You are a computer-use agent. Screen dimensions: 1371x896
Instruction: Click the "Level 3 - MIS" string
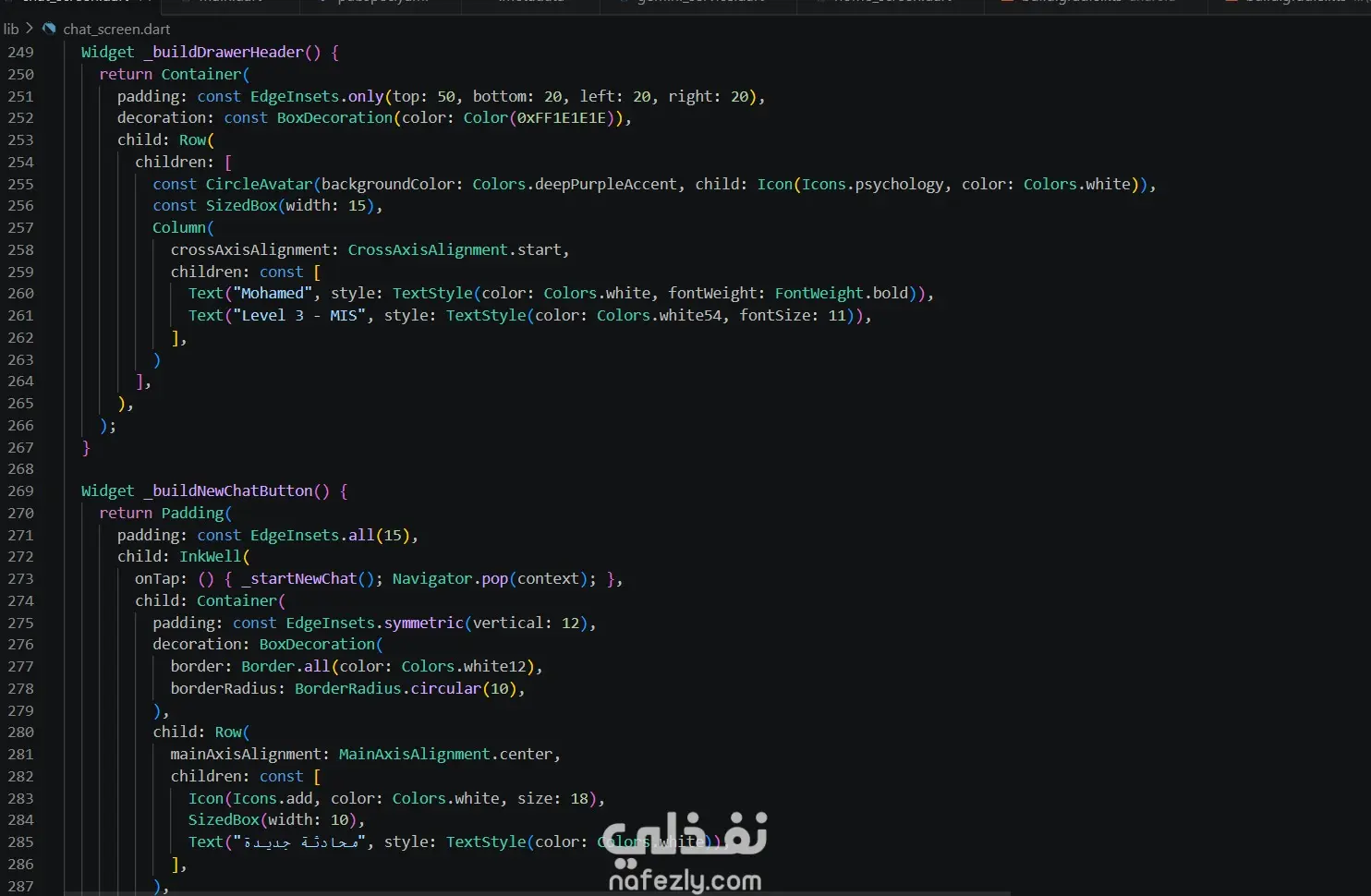(299, 315)
